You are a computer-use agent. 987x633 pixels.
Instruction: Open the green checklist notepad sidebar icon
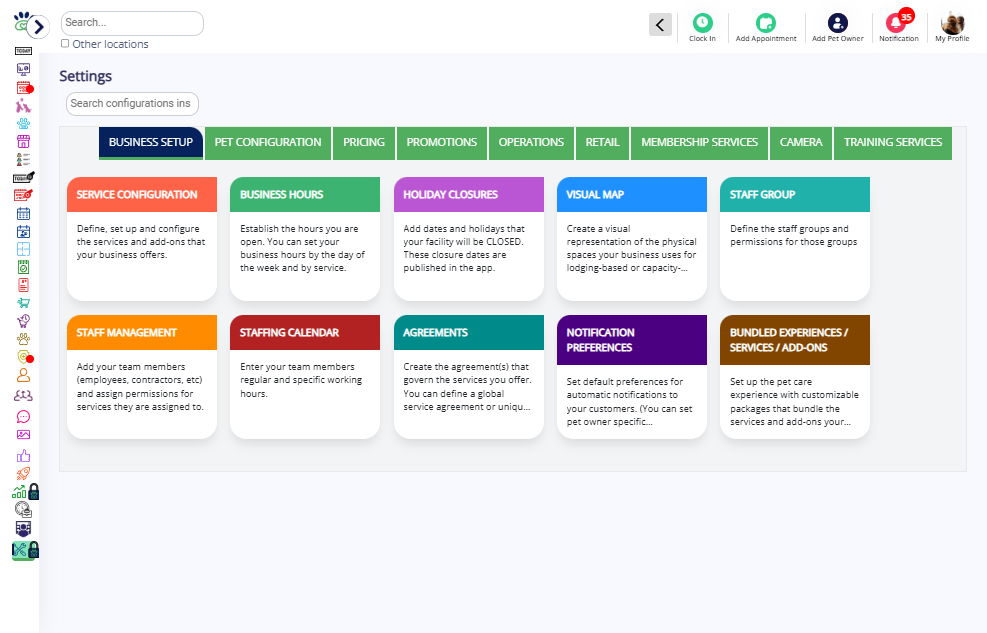23,267
